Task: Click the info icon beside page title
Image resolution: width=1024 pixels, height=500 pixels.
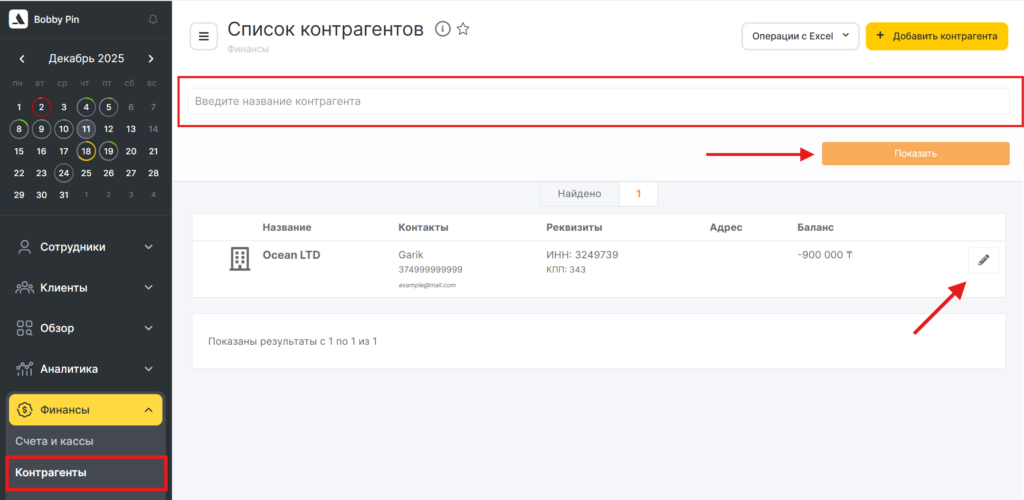Action: 443,29
